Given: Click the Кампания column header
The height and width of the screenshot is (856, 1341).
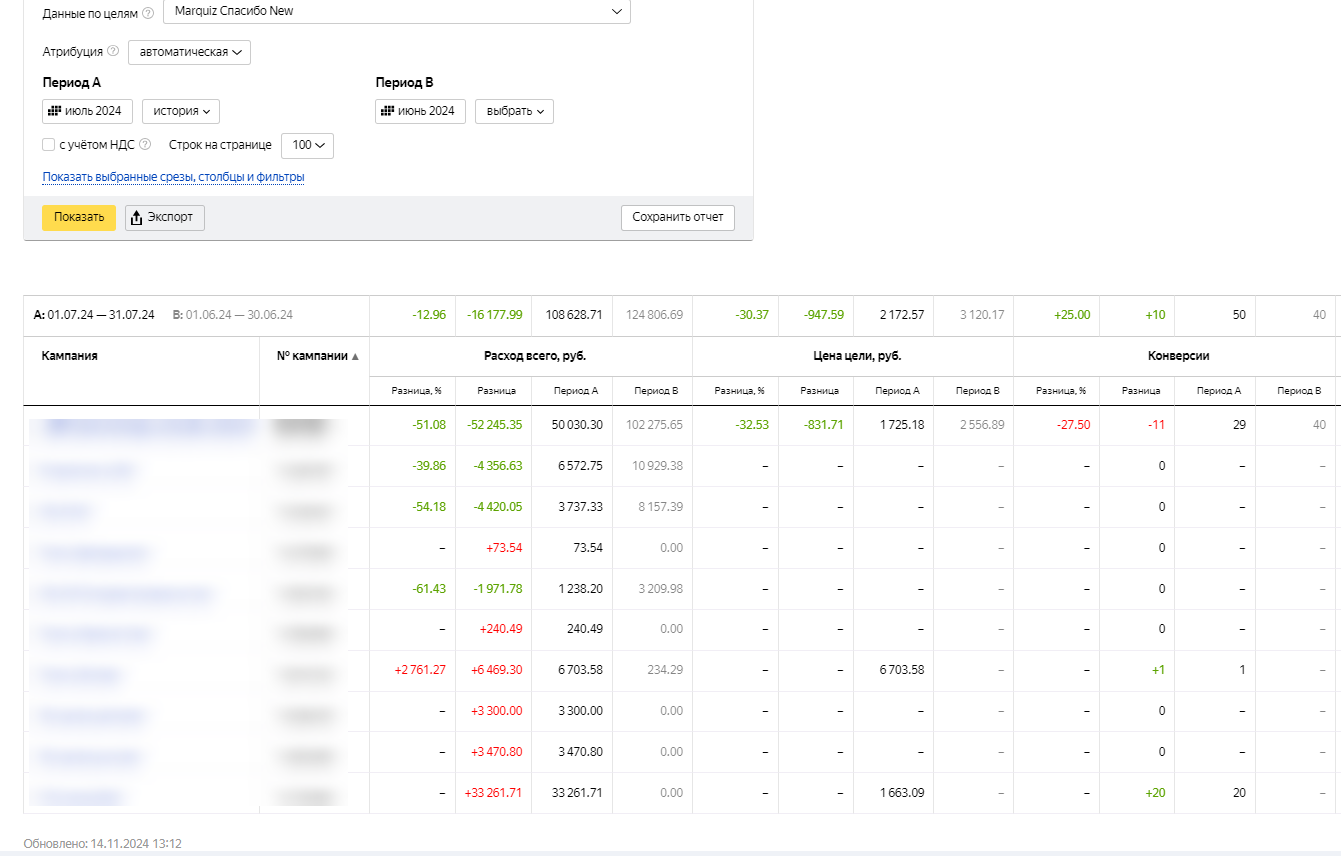Looking at the screenshot, I should 70,356.
